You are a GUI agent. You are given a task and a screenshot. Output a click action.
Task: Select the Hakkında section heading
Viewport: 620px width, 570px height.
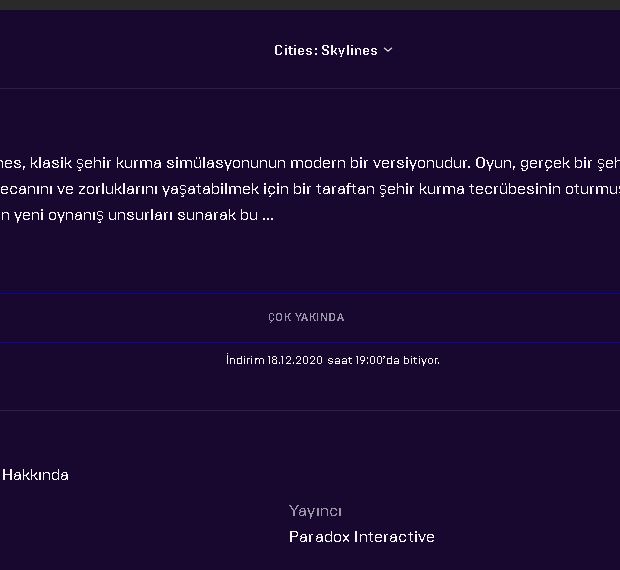[x=35, y=475]
